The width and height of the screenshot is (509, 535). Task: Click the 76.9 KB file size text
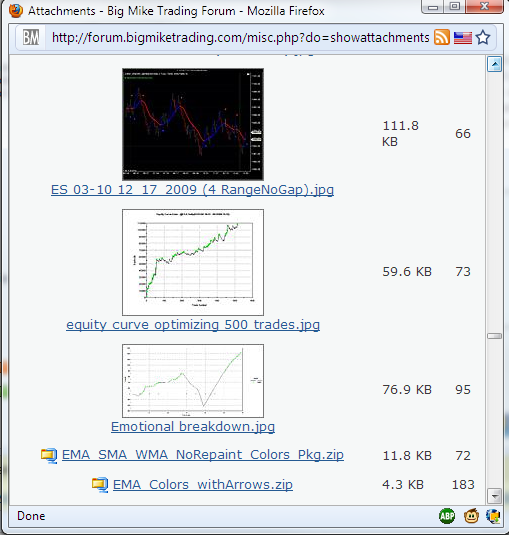[x=407, y=389]
